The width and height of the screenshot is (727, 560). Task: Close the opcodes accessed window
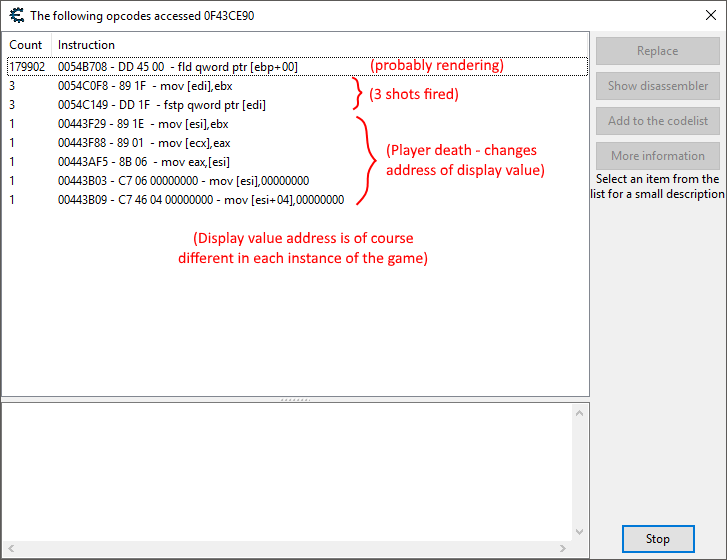[703, 15]
